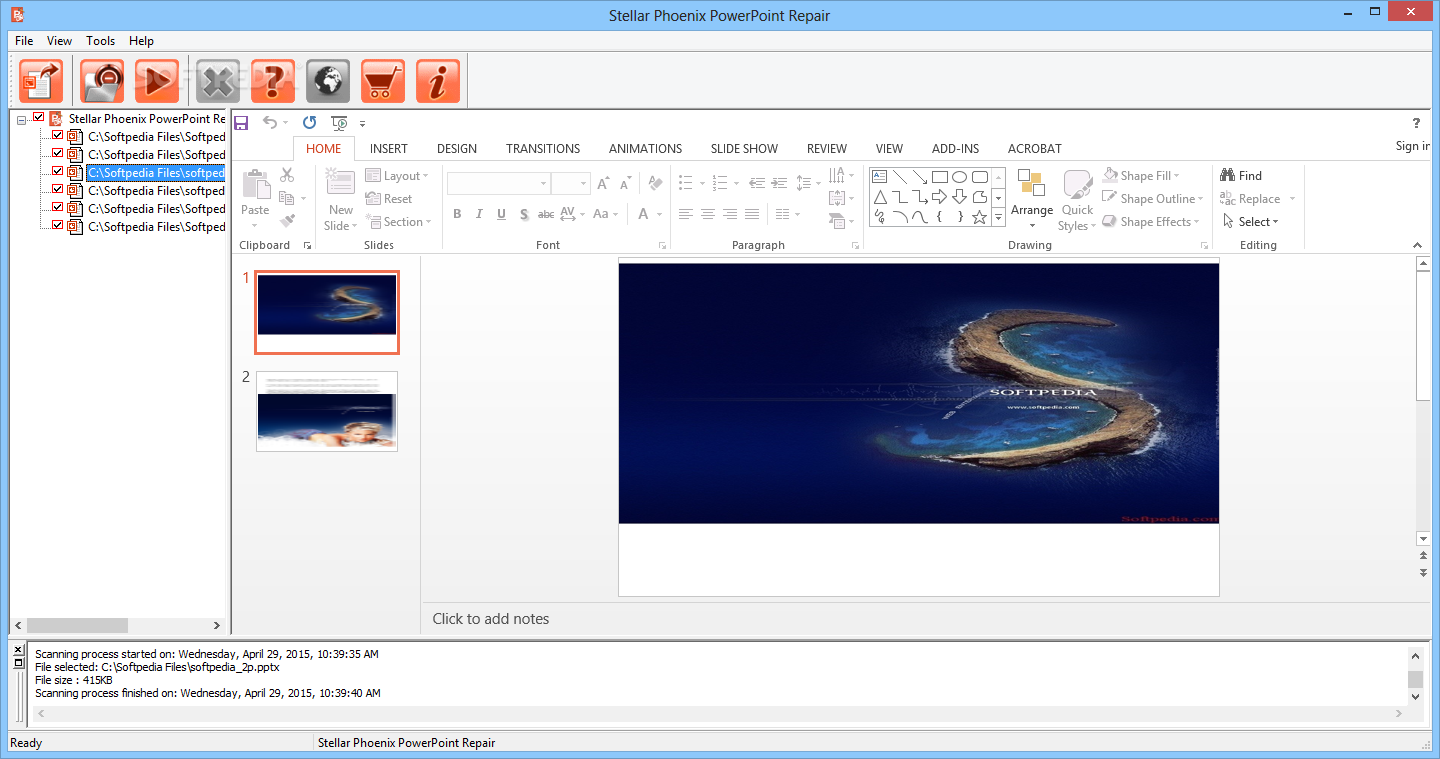Click the New Slide button
The width and height of the screenshot is (1440, 759).
(x=340, y=200)
